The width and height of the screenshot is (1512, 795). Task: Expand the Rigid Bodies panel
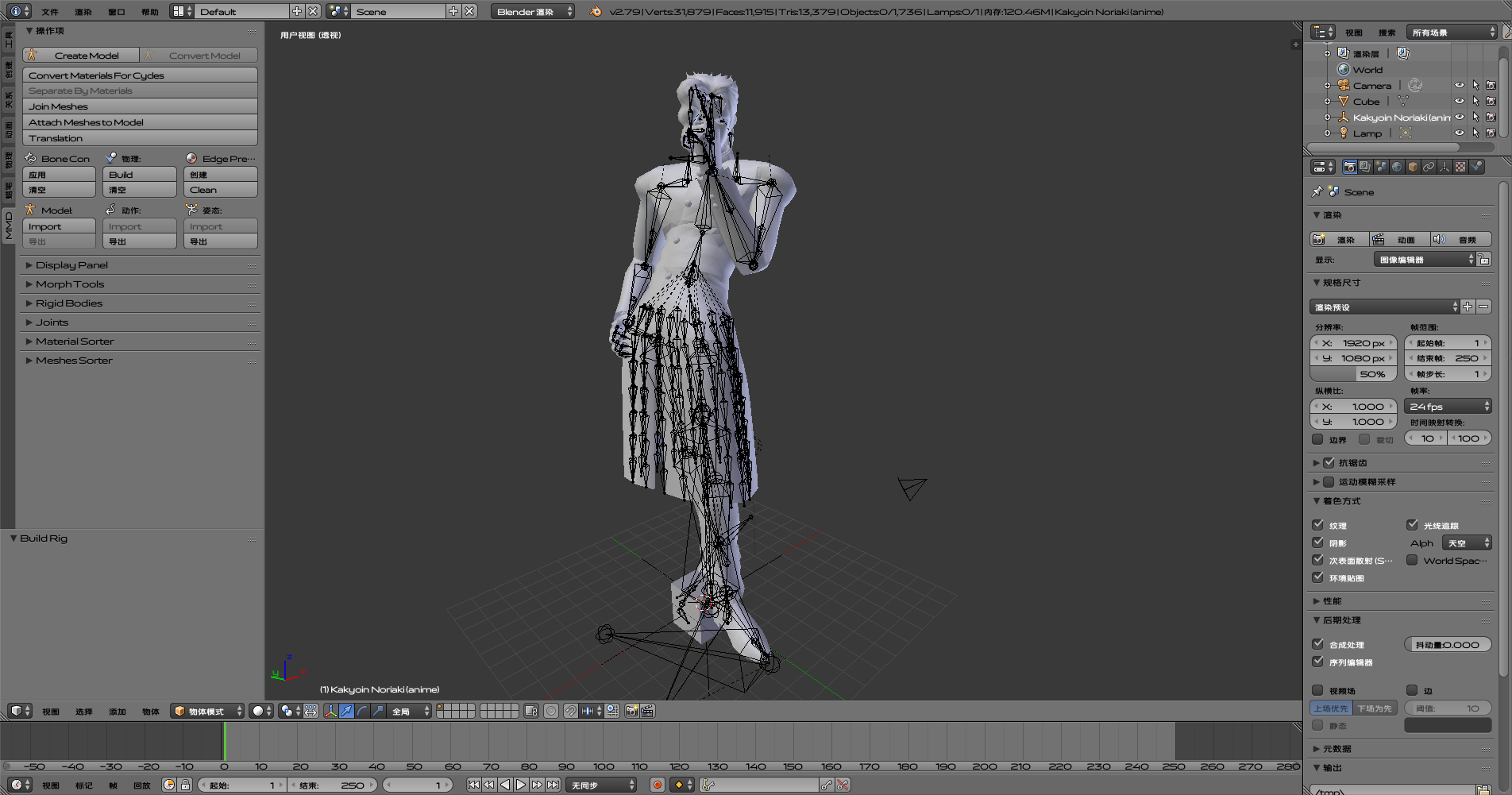(x=69, y=303)
